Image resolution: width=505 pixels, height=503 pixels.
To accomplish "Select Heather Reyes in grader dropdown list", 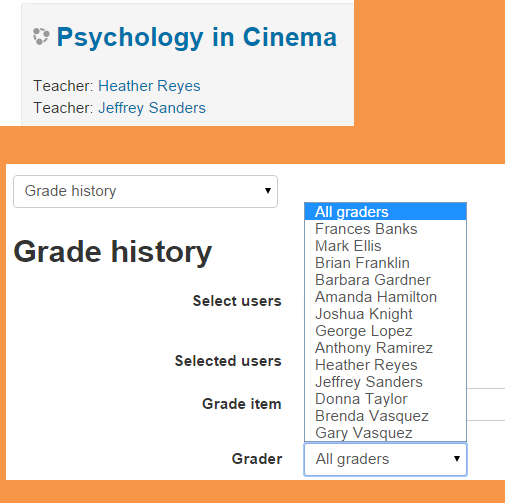I will pos(385,365).
